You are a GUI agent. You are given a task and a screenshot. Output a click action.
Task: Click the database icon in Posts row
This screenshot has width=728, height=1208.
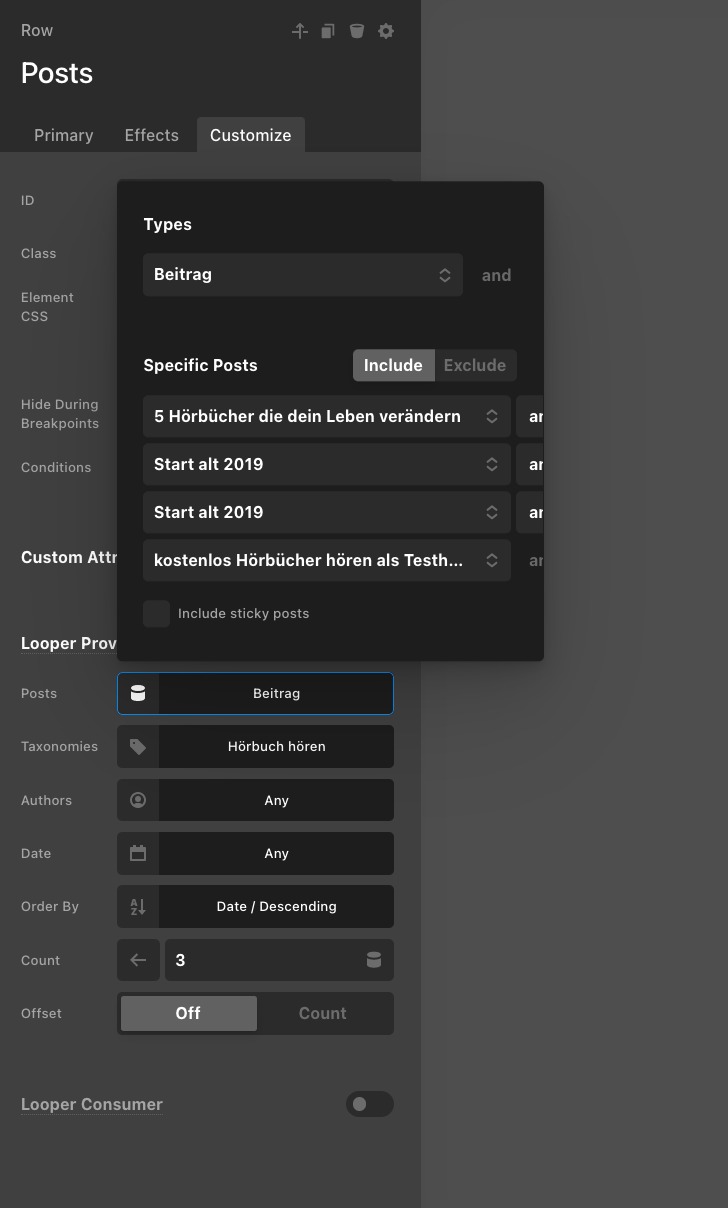[138, 694]
